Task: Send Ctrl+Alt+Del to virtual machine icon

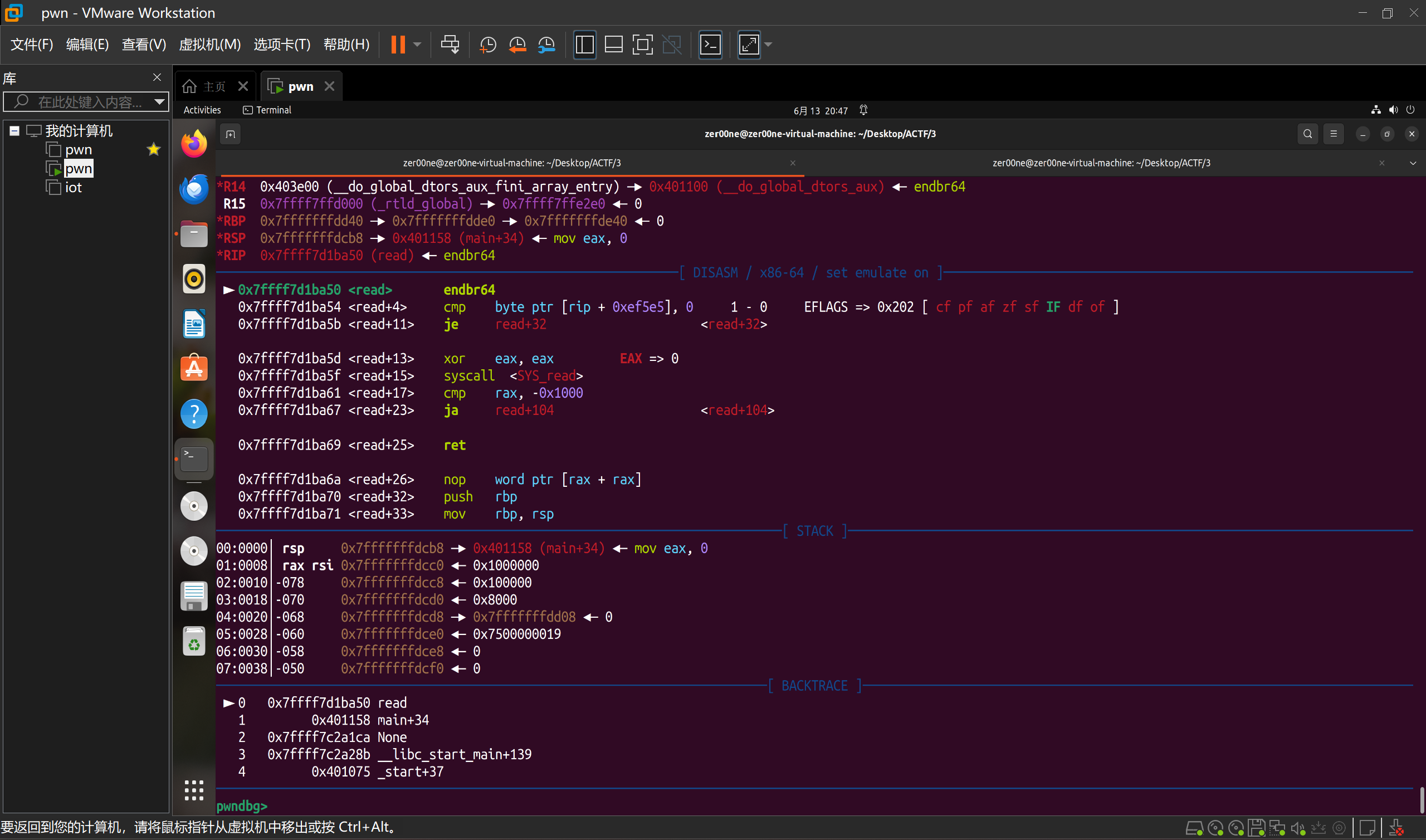Action: point(450,44)
